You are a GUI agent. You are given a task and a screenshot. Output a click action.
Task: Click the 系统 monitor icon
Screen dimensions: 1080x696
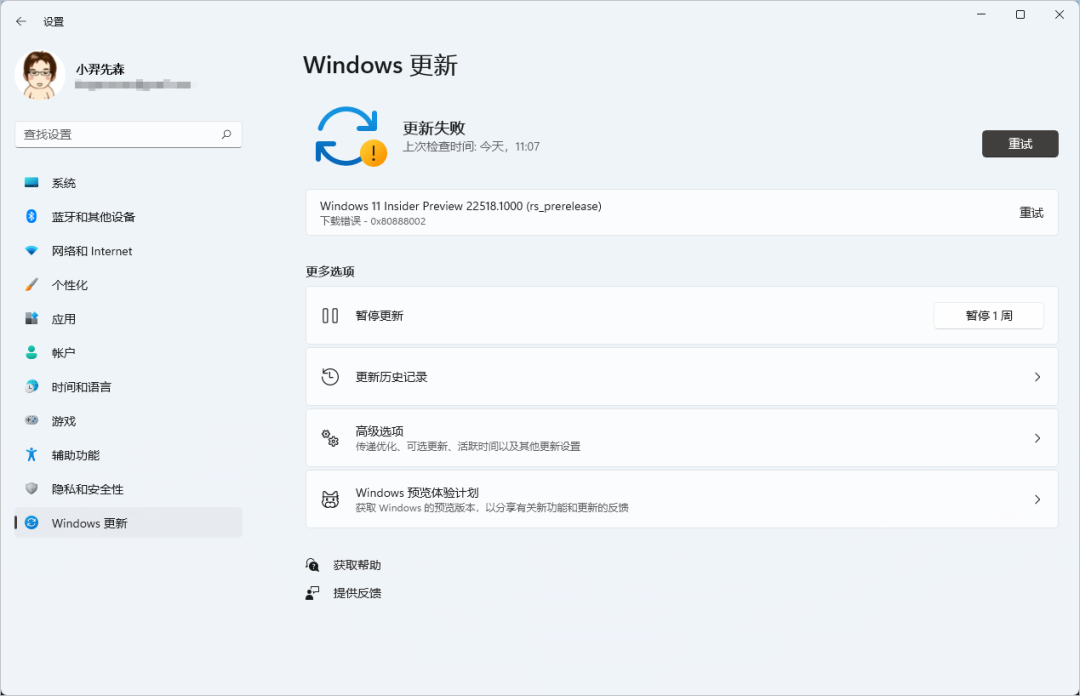(32, 183)
